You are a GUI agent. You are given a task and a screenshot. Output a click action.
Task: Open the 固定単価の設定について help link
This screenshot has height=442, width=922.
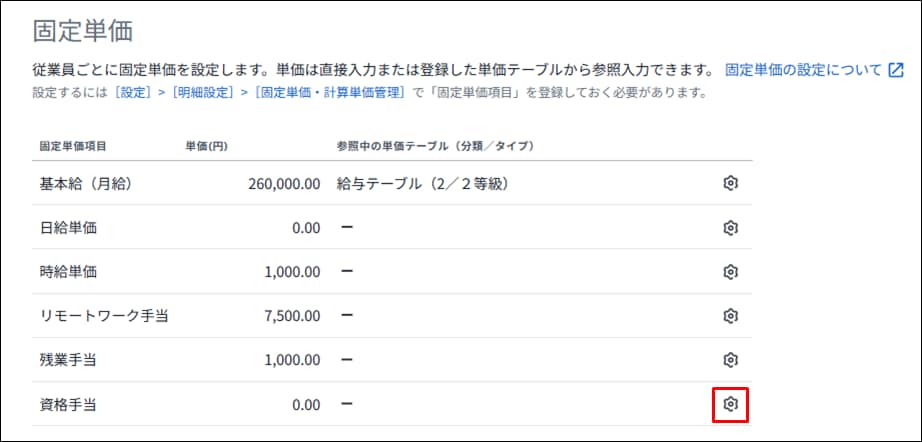[803, 70]
